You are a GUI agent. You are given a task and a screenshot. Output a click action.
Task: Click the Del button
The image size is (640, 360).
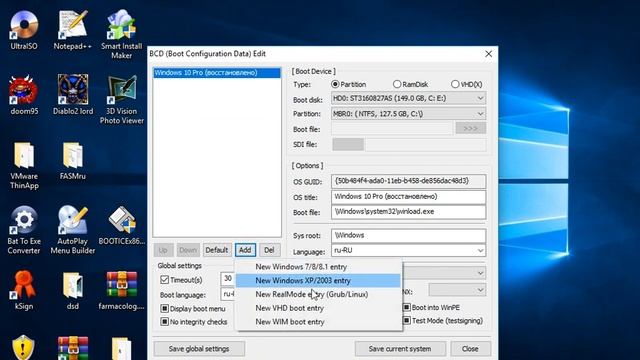click(269, 250)
